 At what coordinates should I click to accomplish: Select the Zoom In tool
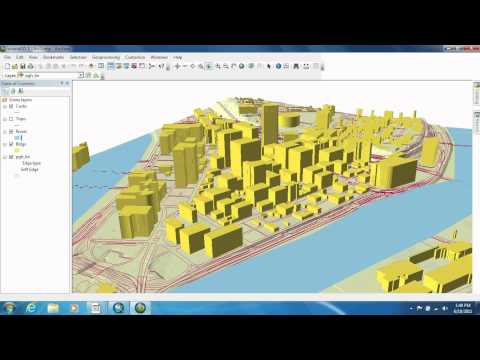point(218,66)
